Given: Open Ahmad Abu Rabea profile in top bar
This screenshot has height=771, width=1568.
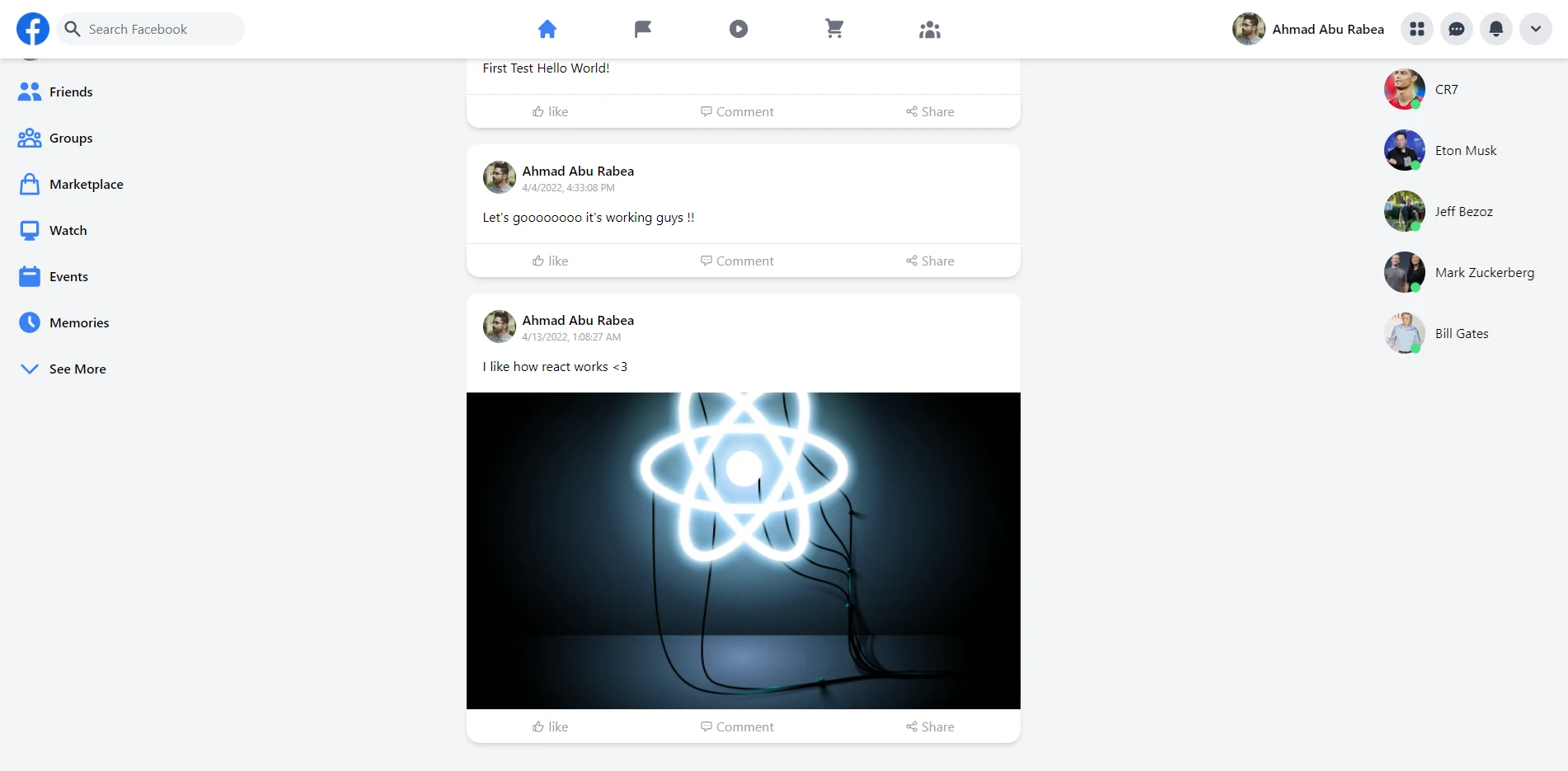Looking at the screenshot, I should pos(1308,29).
